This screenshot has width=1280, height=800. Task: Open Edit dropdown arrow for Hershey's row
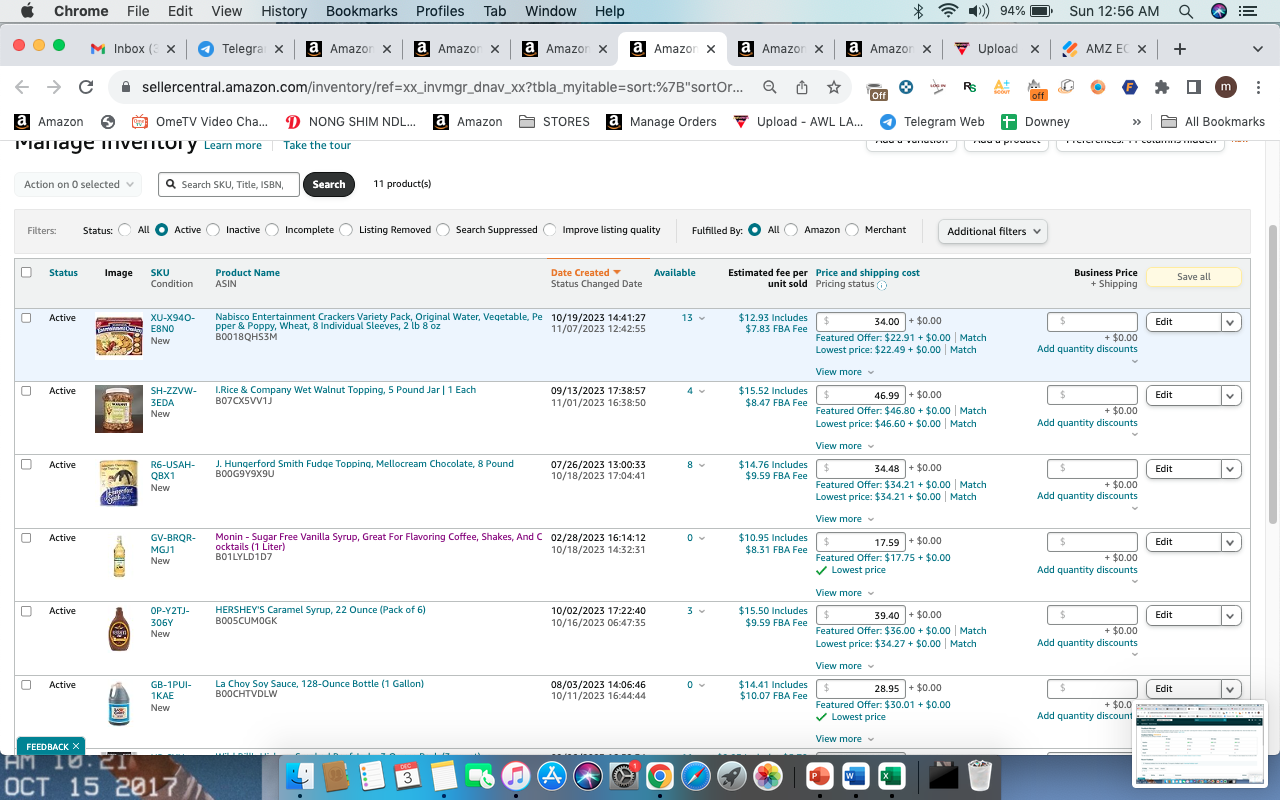click(1231, 615)
